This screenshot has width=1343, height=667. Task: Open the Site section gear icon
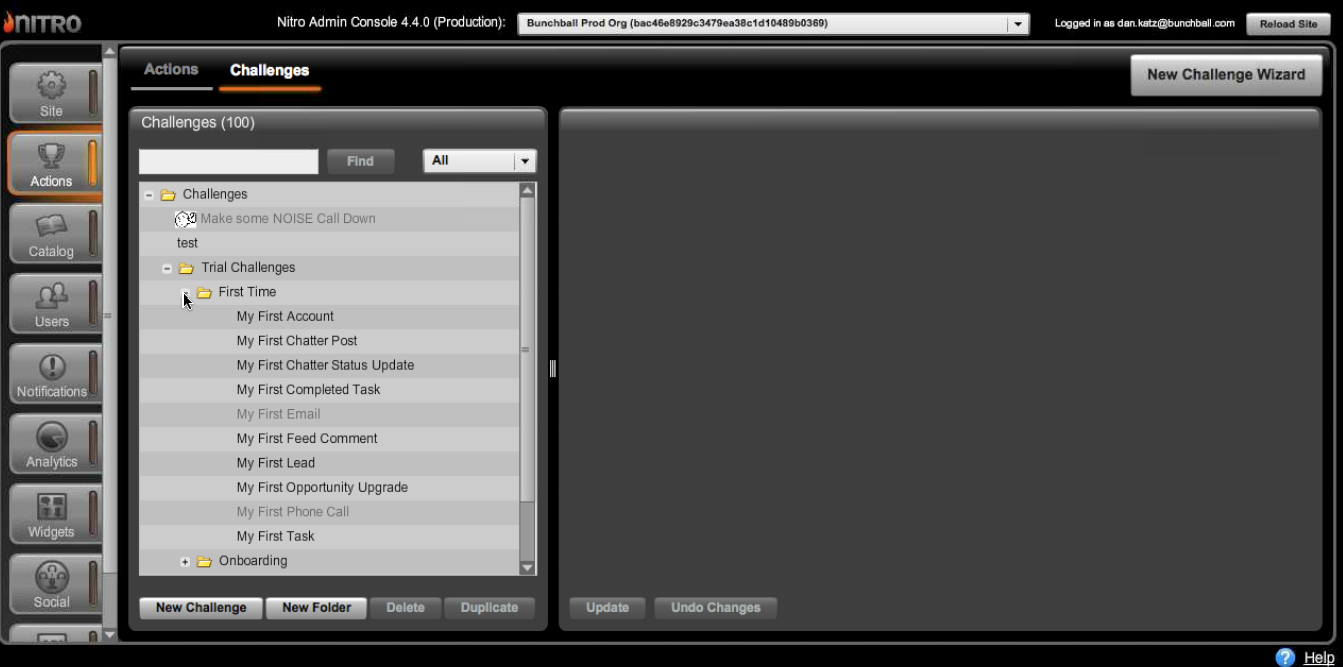click(51, 87)
